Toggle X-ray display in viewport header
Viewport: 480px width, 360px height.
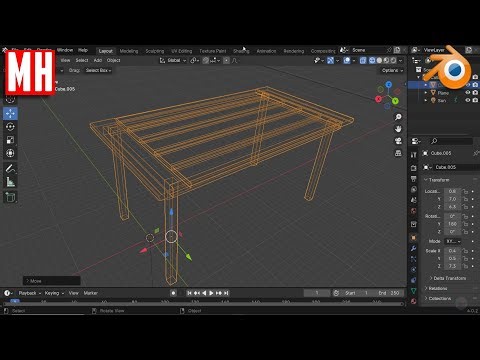[x=363, y=60]
